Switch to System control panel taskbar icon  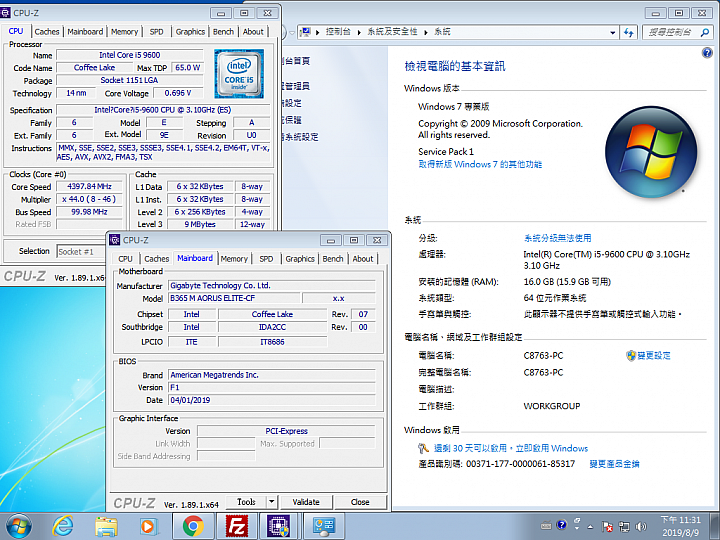pyautogui.click(x=323, y=526)
